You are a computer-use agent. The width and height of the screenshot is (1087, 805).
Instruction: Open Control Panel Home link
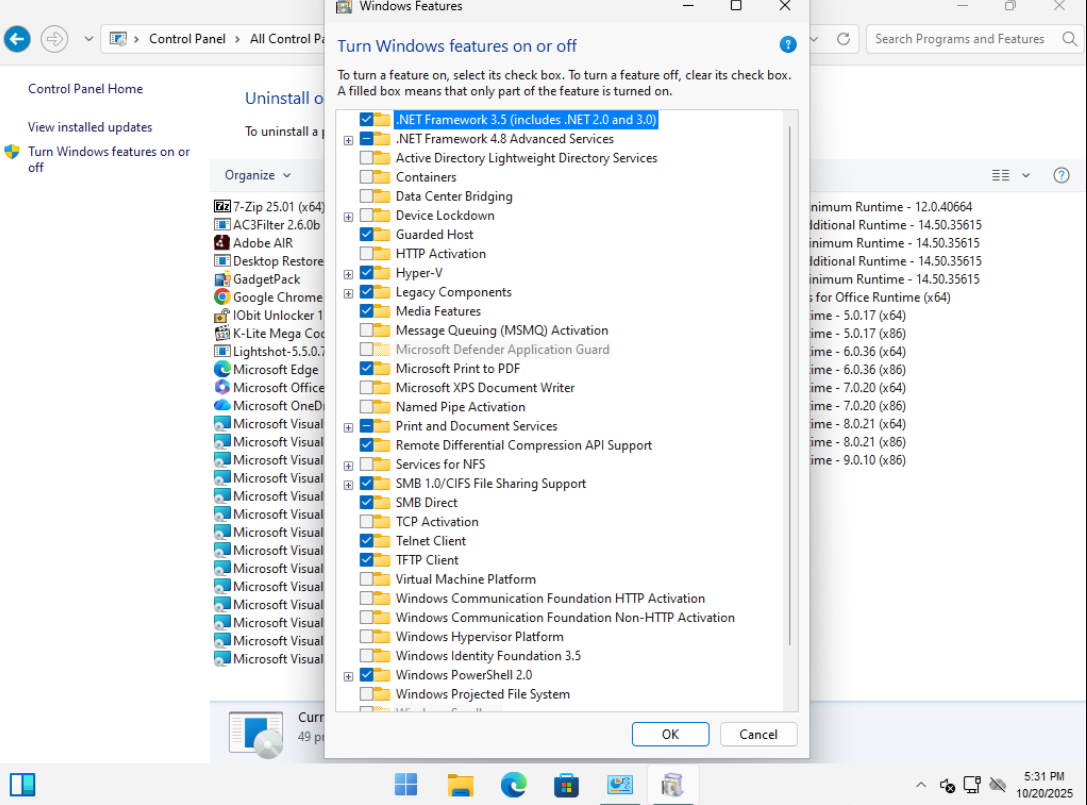[85, 89]
